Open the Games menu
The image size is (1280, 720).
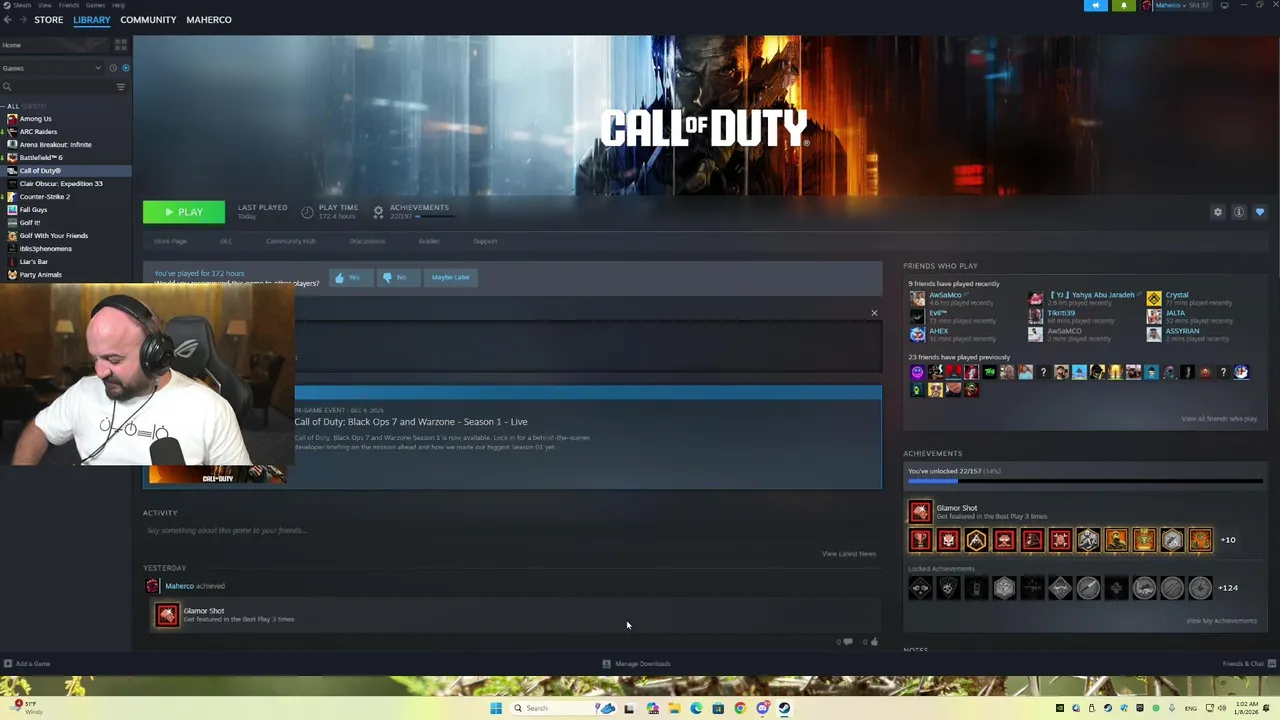(x=97, y=5)
